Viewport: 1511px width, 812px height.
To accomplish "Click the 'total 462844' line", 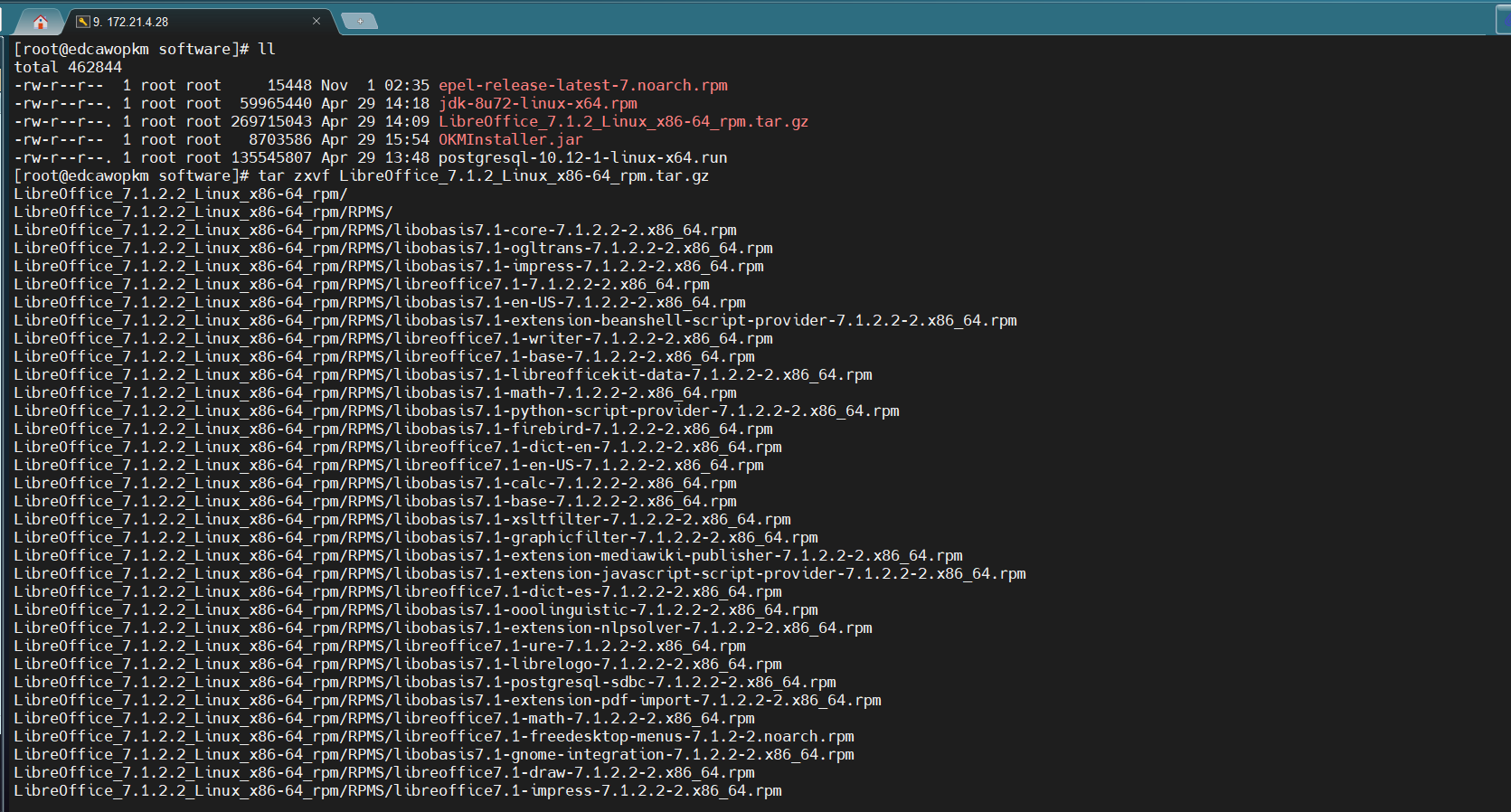I will click(68, 67).
